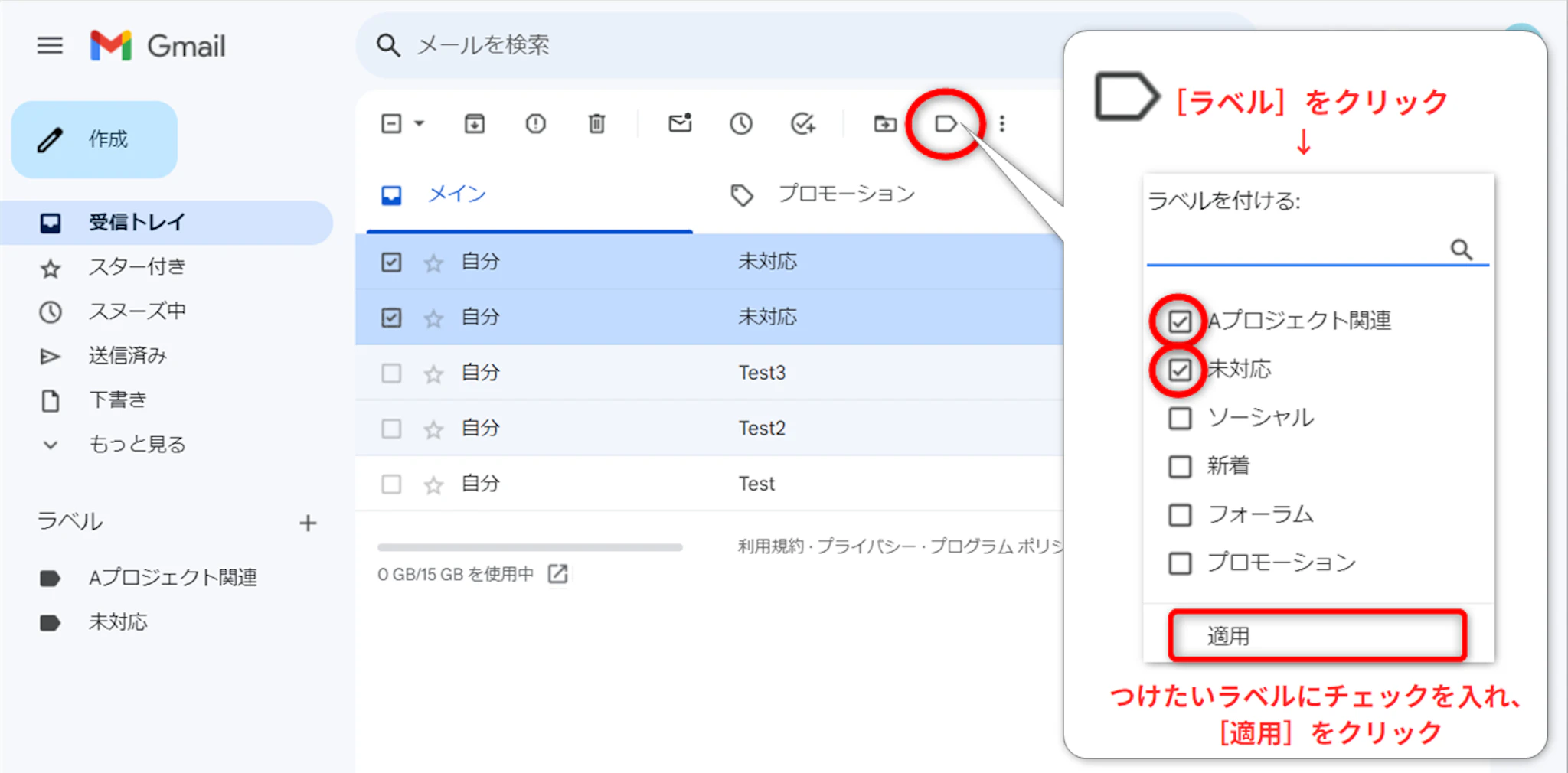Open the Labels icon in the toolbar

[946, 123]
